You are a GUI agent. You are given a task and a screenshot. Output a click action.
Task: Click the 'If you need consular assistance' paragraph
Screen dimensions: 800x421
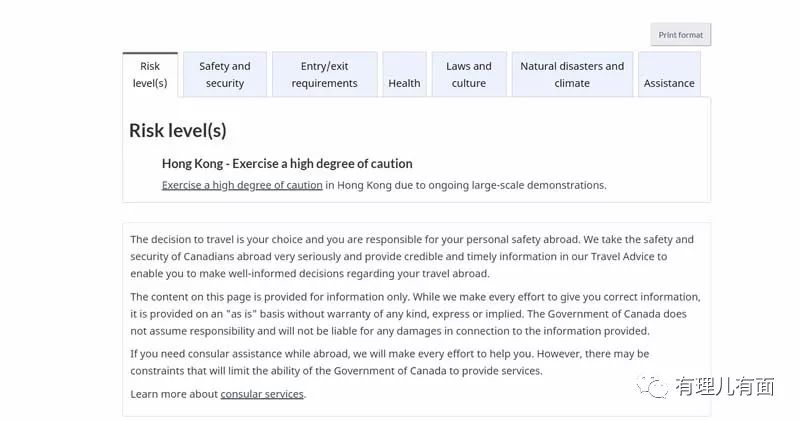coord(390,362)
